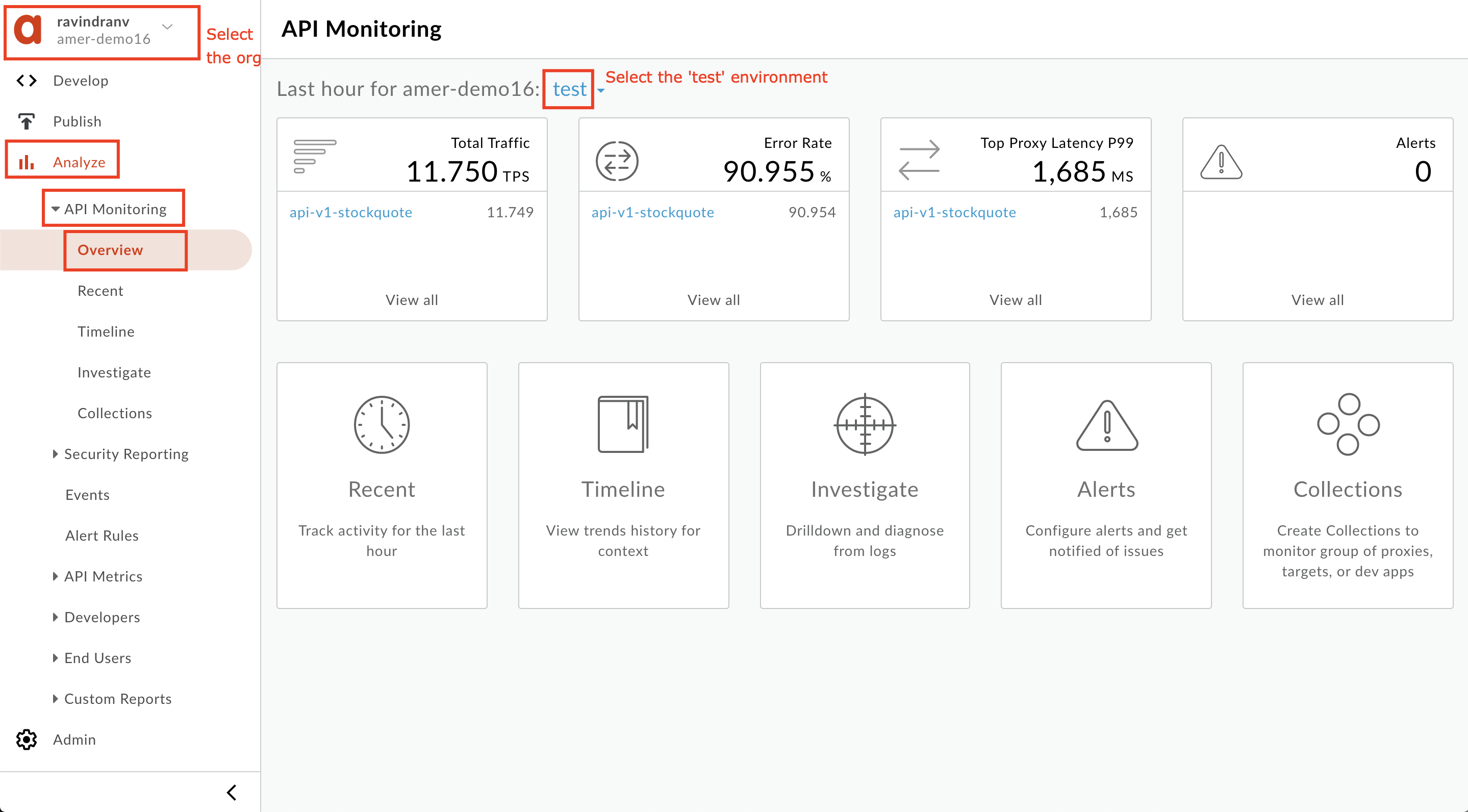Open the Collections card title
Image resolution: width=1468 pixels, height=812 pixels.
coord(1348,490)
